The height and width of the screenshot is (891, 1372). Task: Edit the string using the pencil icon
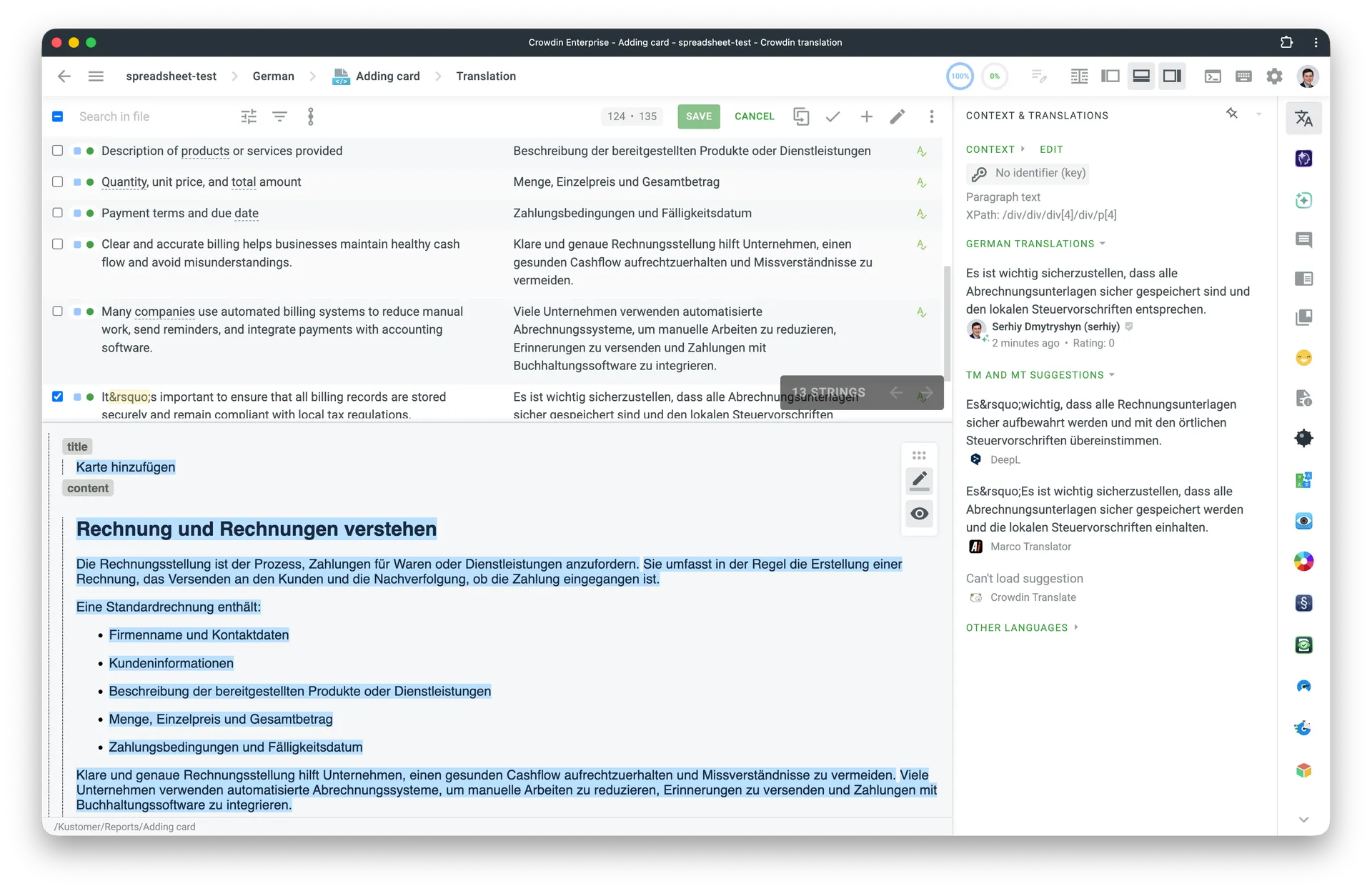(898, 116)
